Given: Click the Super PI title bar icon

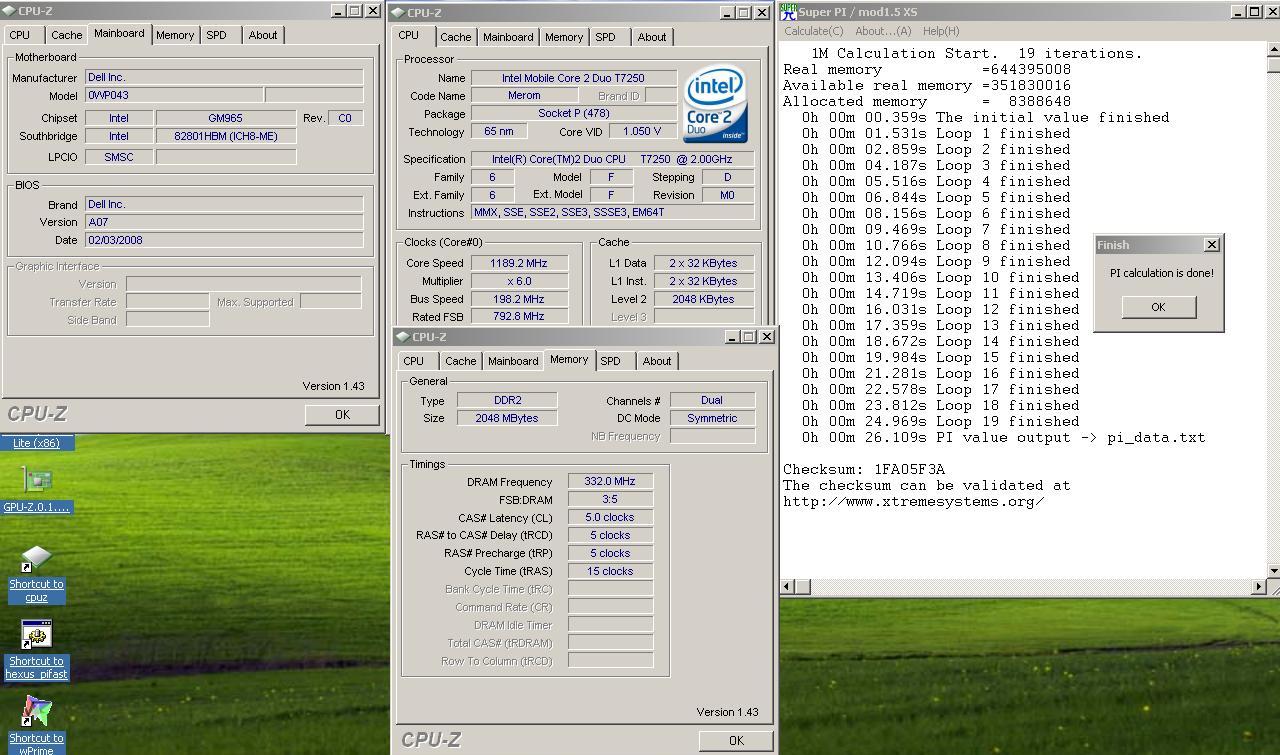Looking at the screenshot, I should [788, 12].
